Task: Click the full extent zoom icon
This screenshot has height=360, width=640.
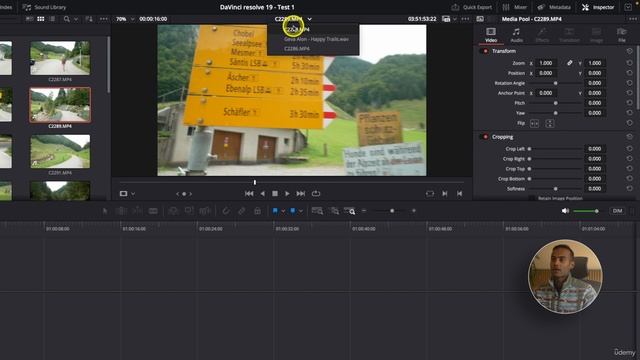Action: [317, 211]
